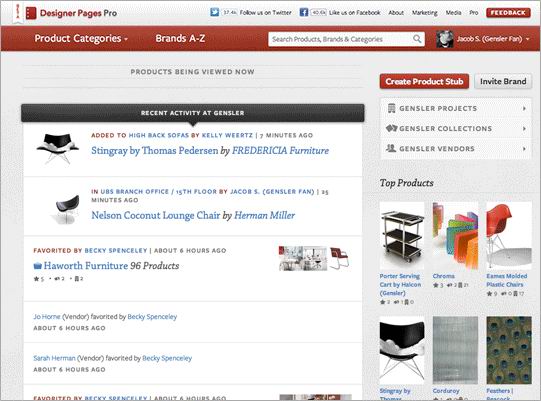
Task: Open the Jacob S. user account dropdown arrow
Action: point(528,39)
